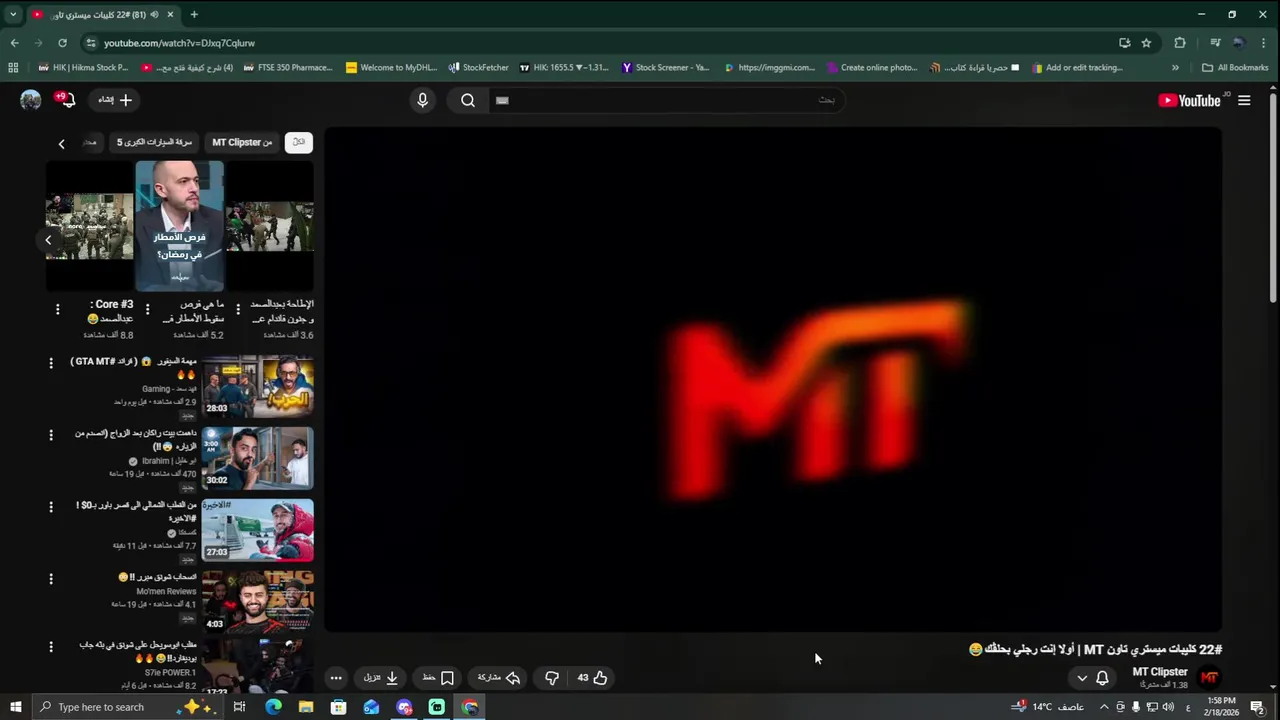The image size is (1280, 720).
Task: Save the video to a playlist
Action: pyautogui.click(x=438, y=678)
